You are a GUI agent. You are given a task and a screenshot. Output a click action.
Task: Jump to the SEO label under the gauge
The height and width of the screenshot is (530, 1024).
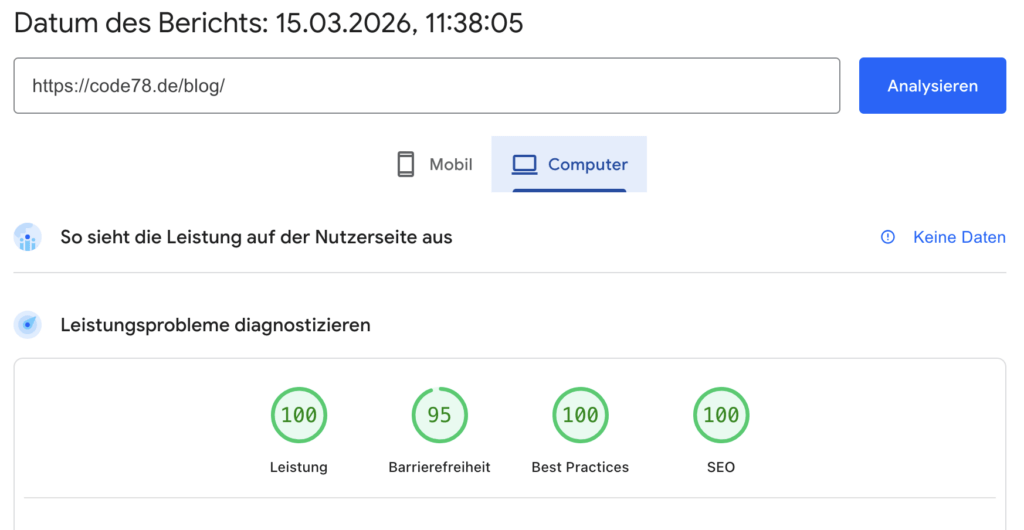coord(721,467)
